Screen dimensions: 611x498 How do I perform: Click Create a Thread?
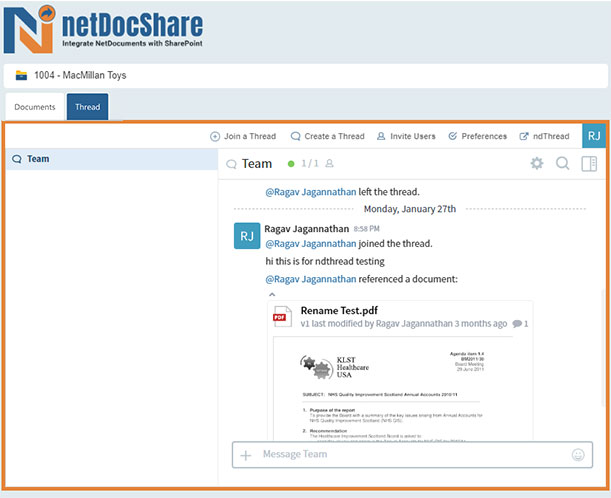(327, 136)
